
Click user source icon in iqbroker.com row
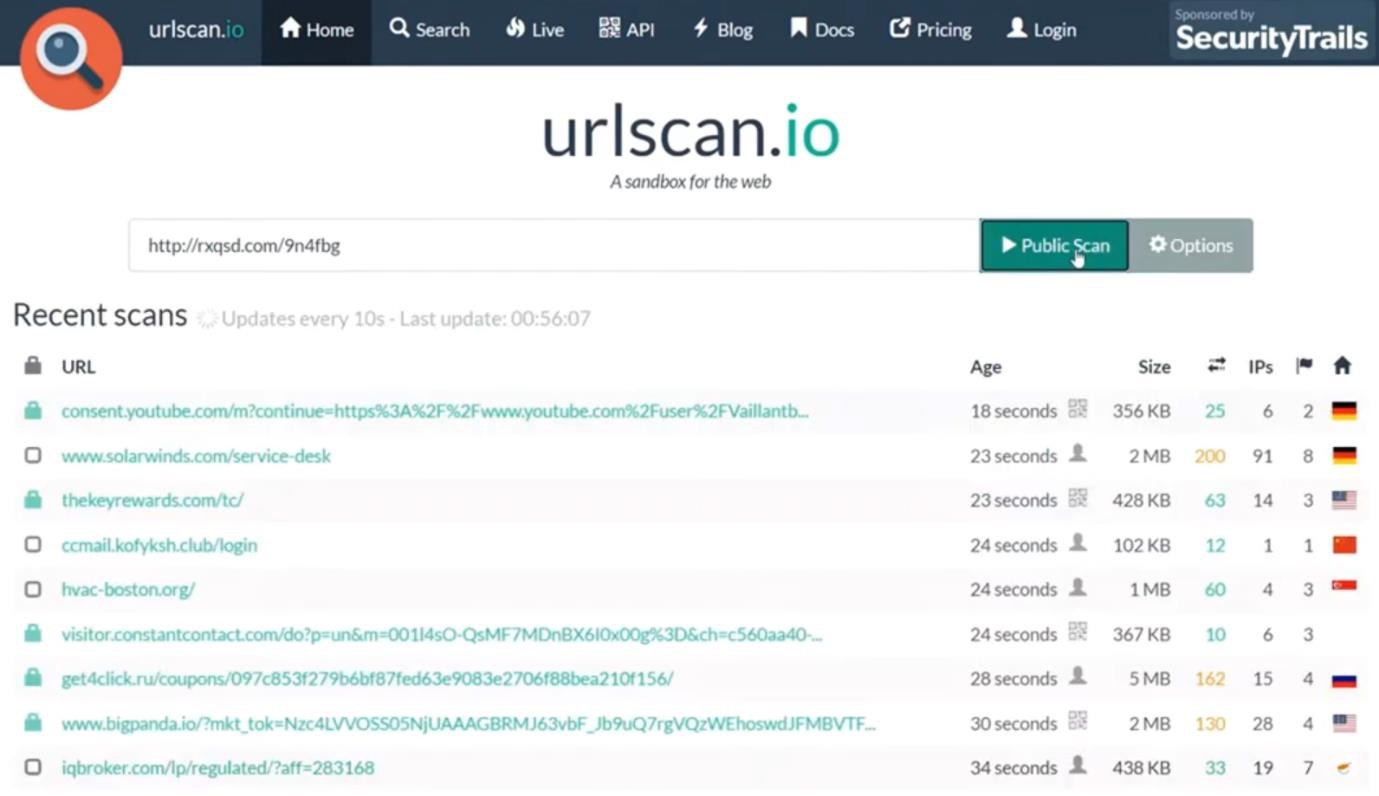(x=1077, y=765)
